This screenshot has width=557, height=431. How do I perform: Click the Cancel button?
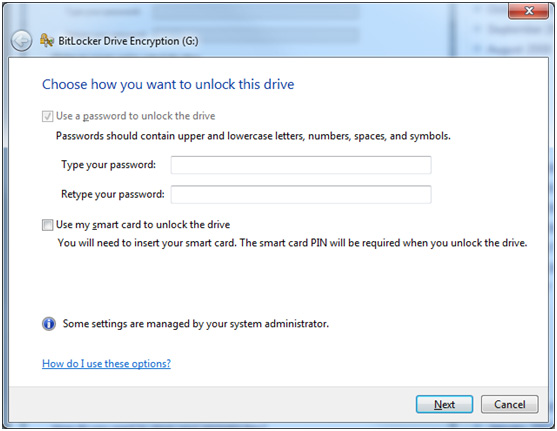(x=509, y=404)
